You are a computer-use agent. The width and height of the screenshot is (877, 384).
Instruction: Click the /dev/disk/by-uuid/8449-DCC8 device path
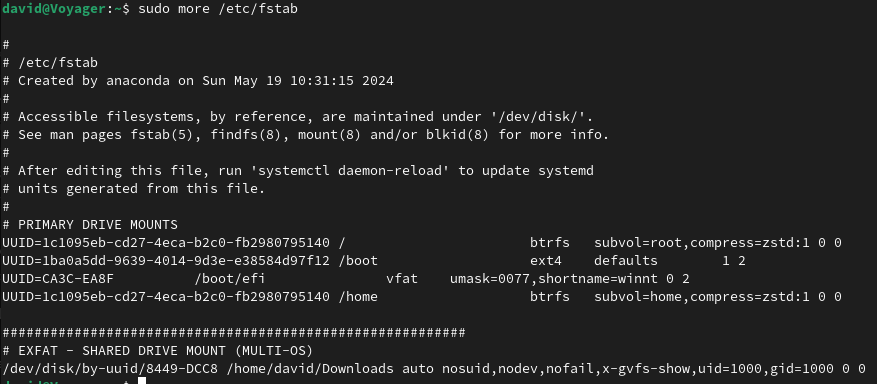[x=114, y=369]
